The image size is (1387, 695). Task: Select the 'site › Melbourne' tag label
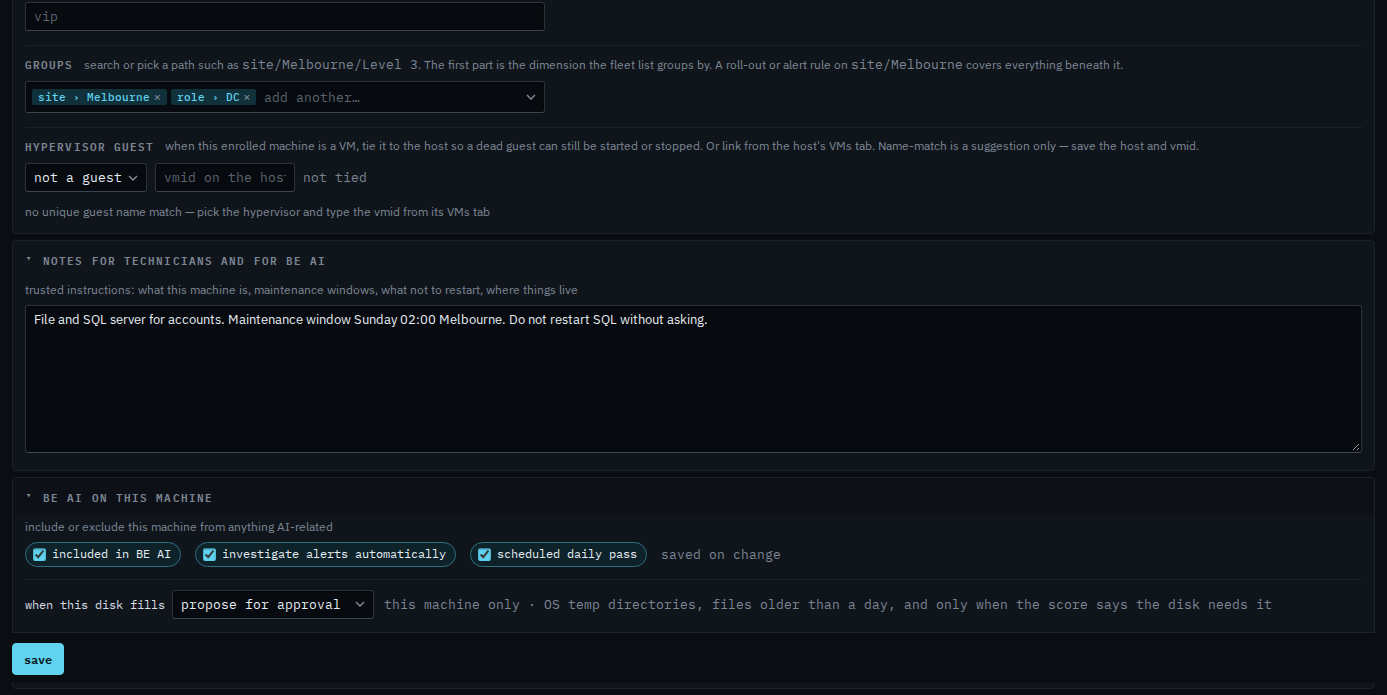coord(93,98)
